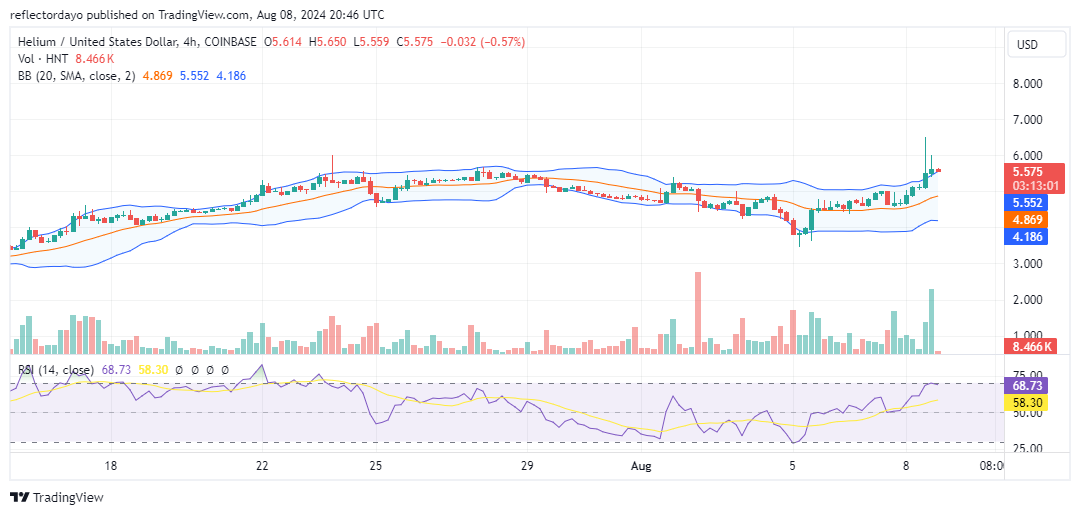Click the 4.186 lower band label on the price axis

1027,237
